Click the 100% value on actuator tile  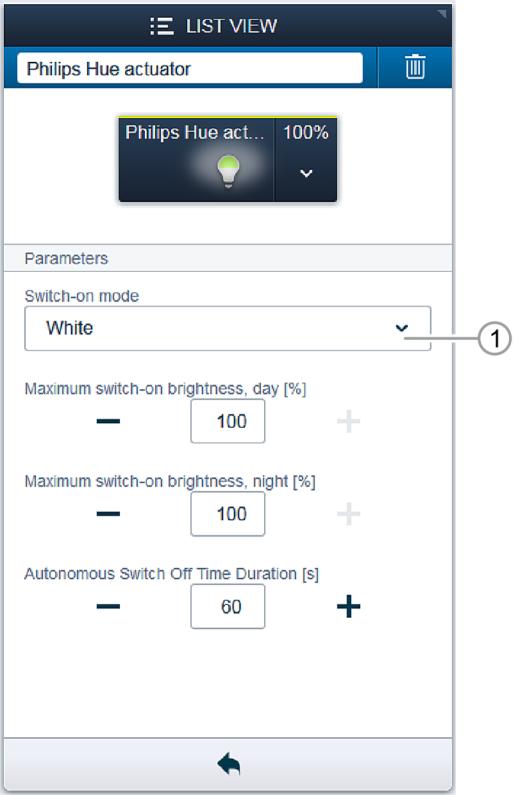[306, 132]
